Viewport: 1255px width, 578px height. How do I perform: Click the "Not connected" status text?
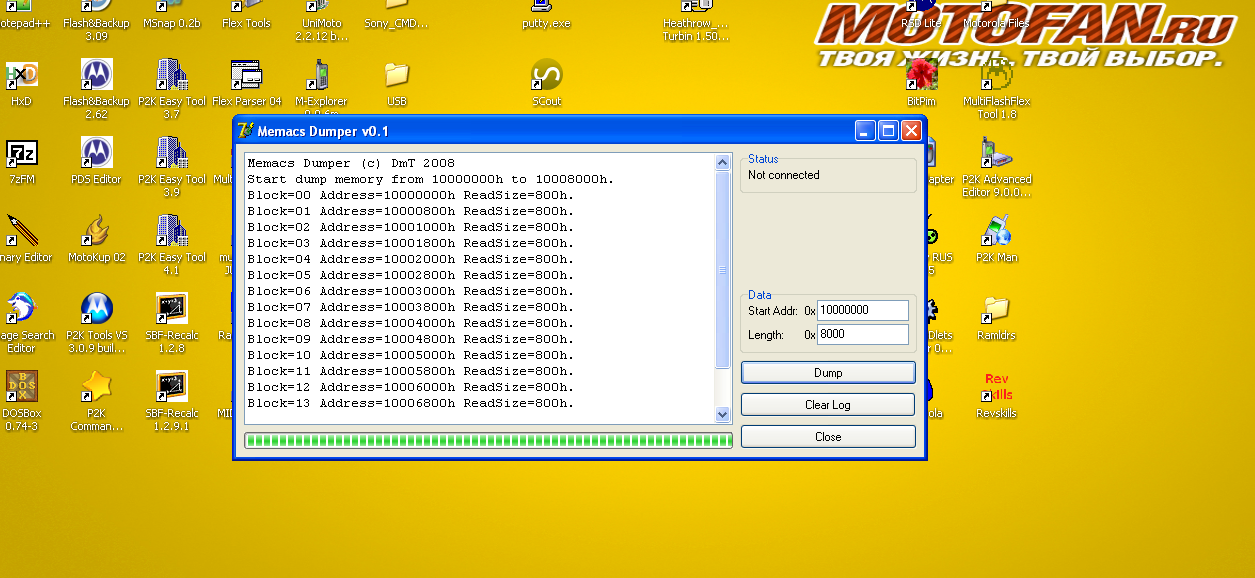coord(784,175)
